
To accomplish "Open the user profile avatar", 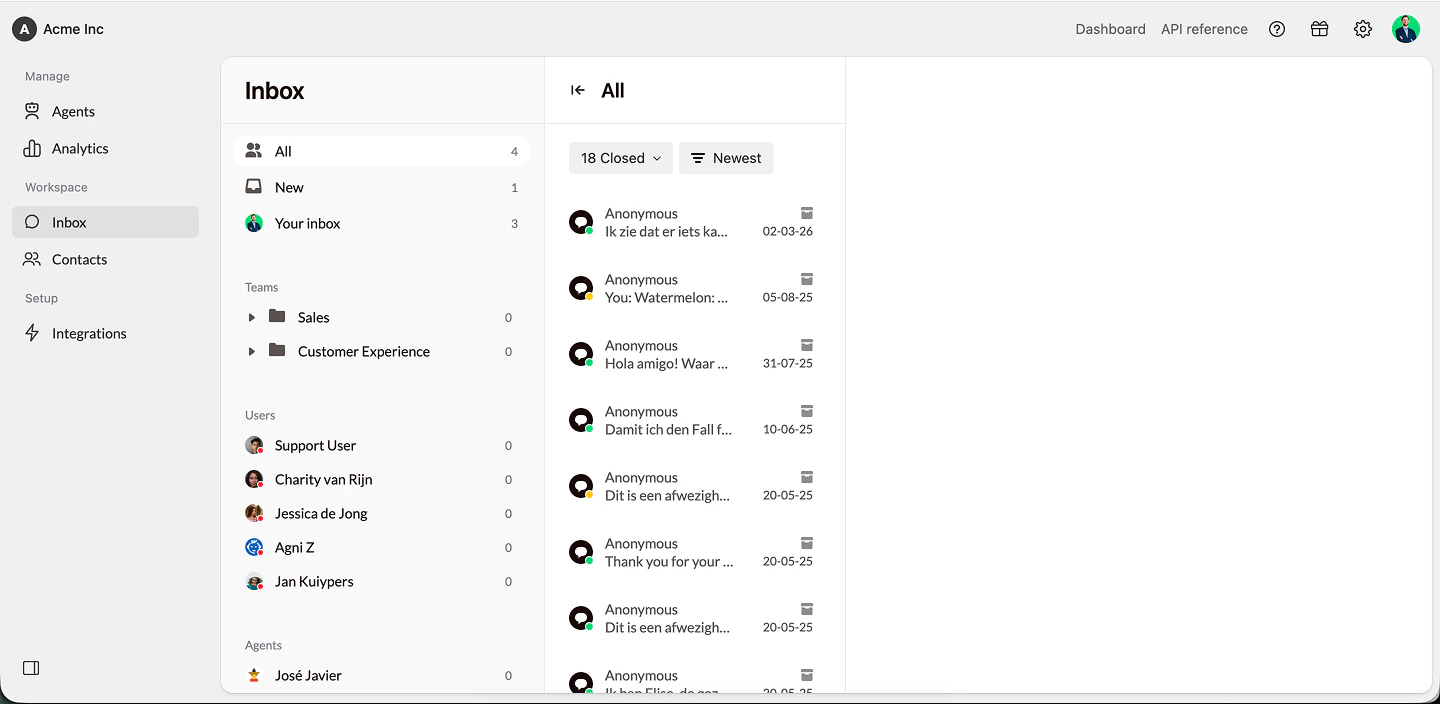I will [1406, 29].
